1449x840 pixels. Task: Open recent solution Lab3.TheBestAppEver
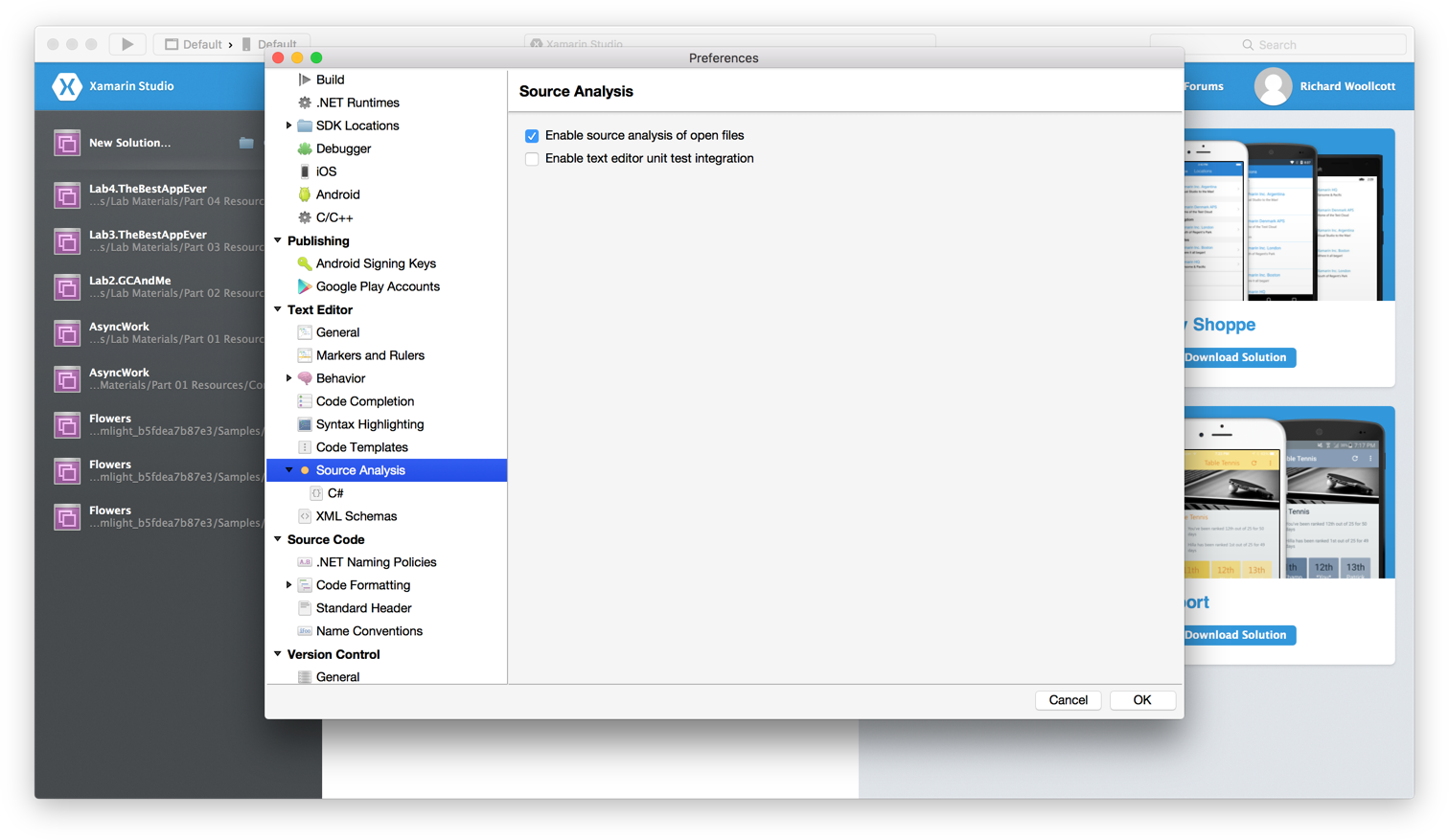[158, 240]
